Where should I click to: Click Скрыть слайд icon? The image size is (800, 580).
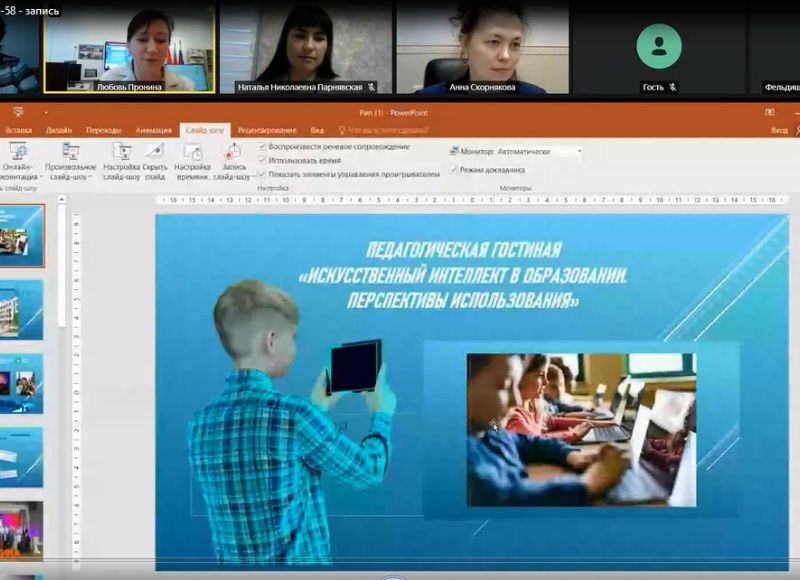[154, 152]
